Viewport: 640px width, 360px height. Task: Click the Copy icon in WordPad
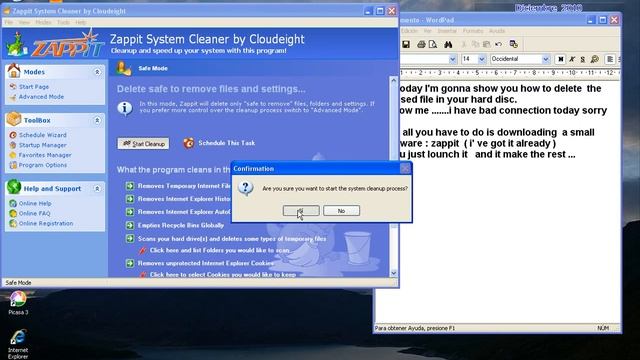[x=476, y=44]
